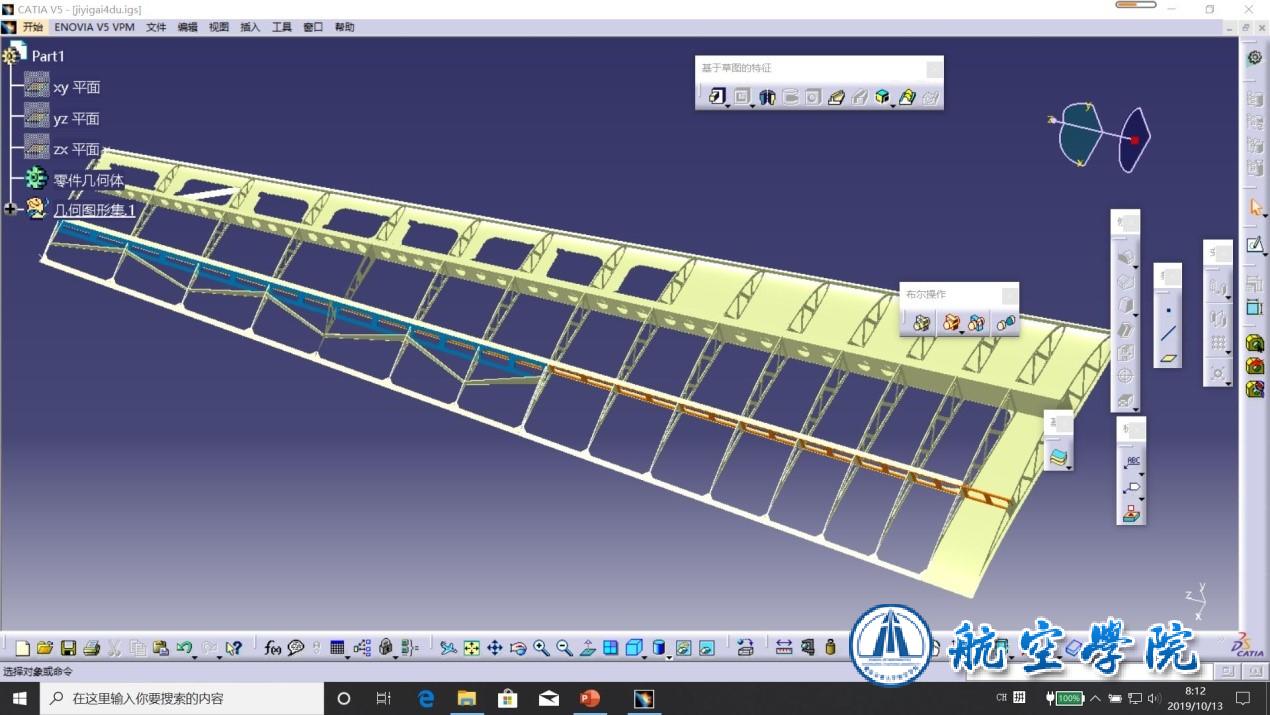Image resolution: width=1270 pixels, height=715 pixels.
Task: Select the zx 平面 tree item
Action: (76, 149)
